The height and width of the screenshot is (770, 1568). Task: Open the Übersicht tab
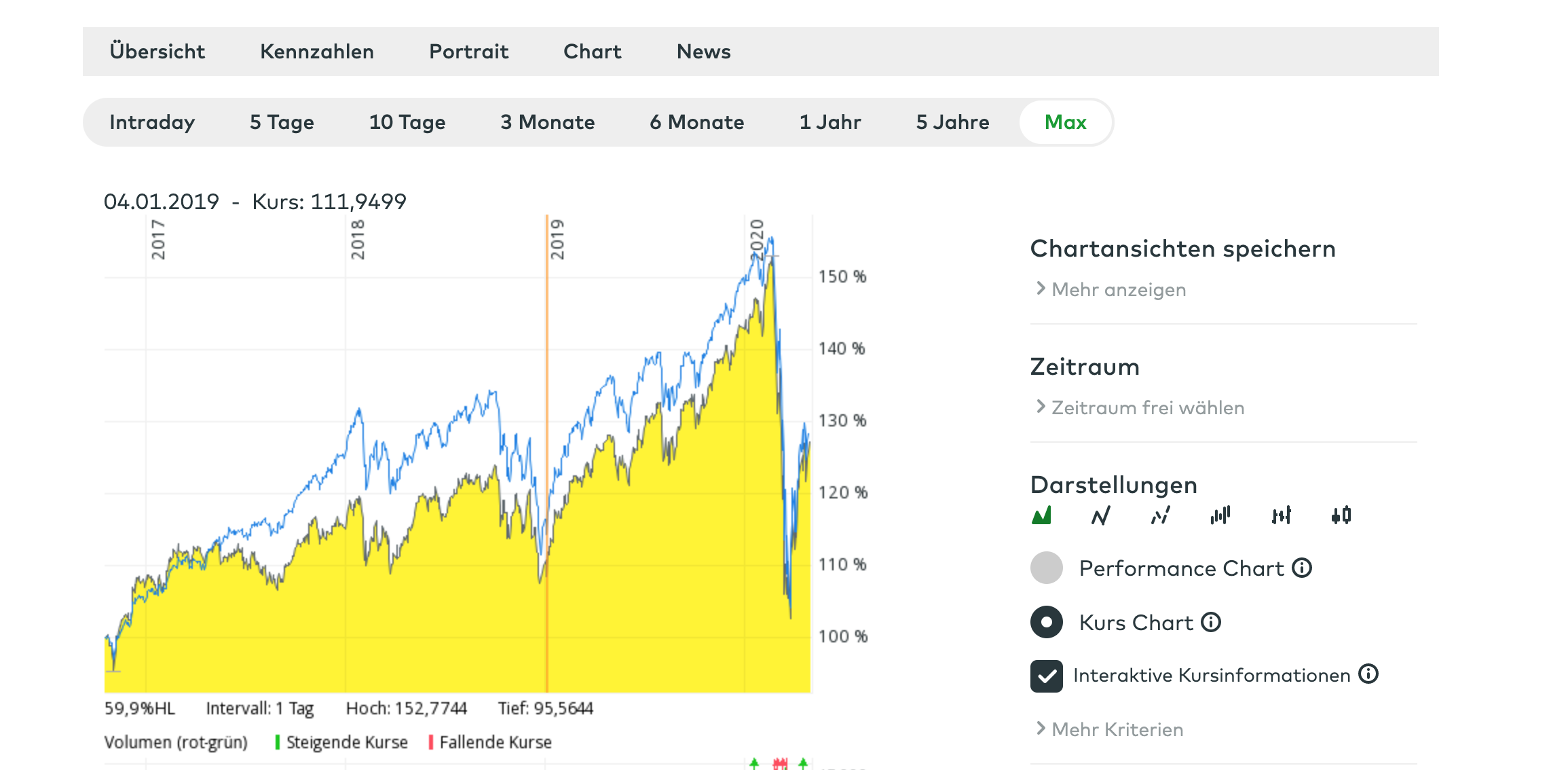pyautogui.click(x=157, y=52)
